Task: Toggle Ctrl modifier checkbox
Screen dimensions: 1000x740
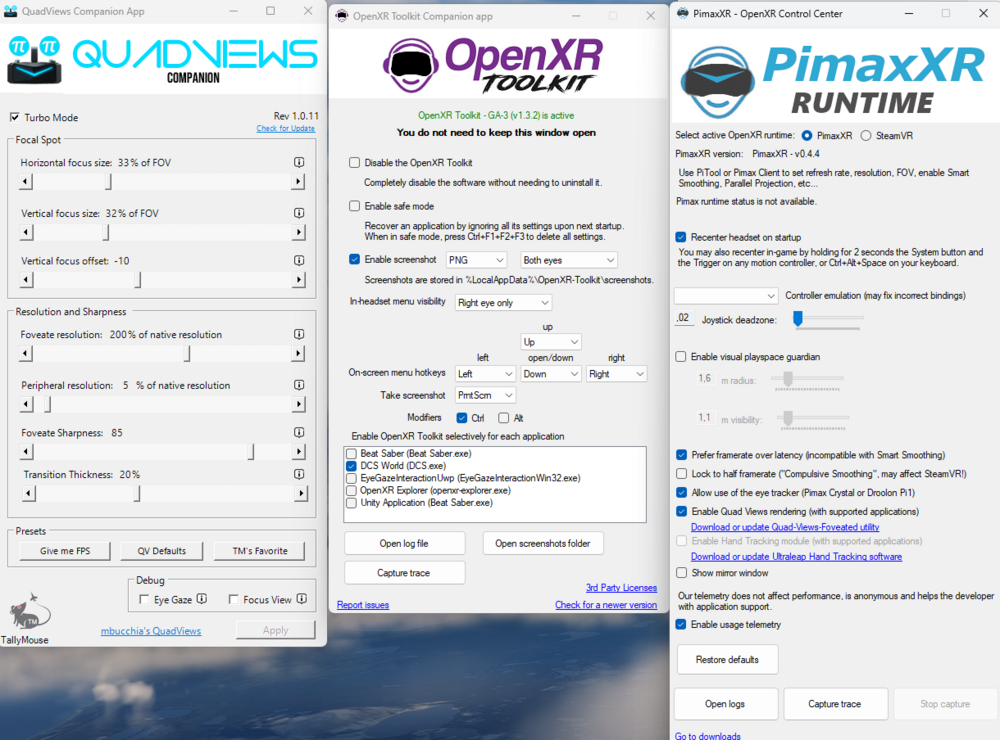Action: (462, 418)
